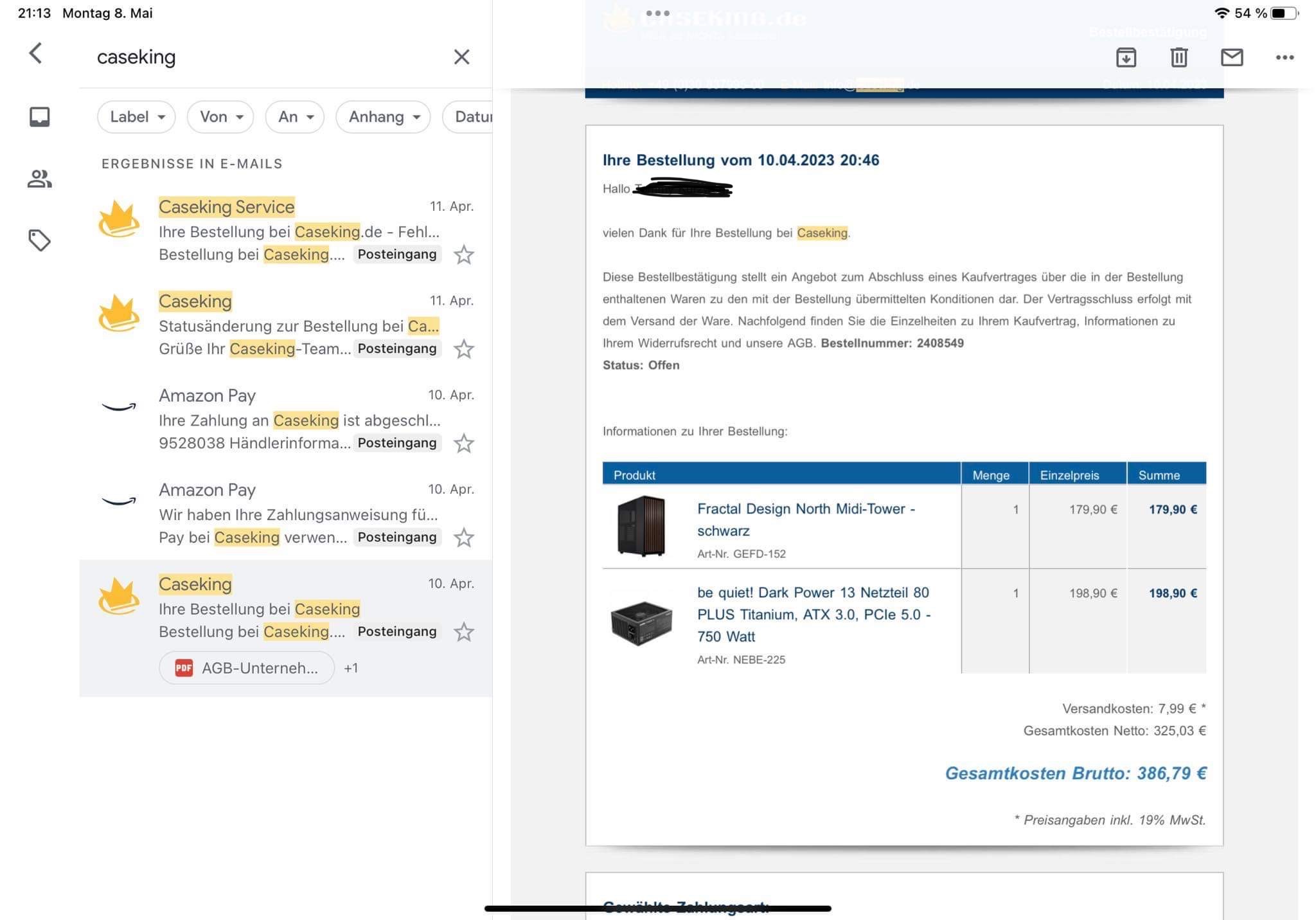Open the AGB-Unterneh PDF attachment chip
This screenshot has height=920, width=1316.
click(x=247, y=668)
